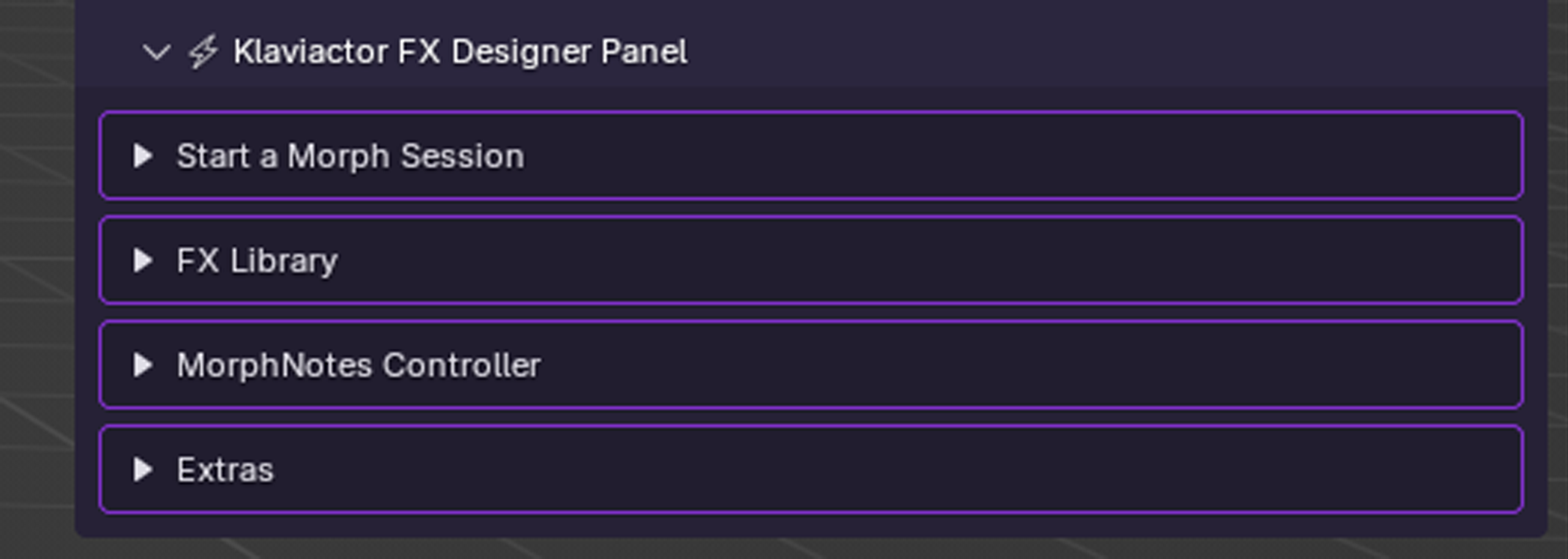Image resolution: width=1568 pixels, height=559 pixels.
Task: Click the chevron beside Klaviactor FX Designer Panel
Action: [158, 52]
